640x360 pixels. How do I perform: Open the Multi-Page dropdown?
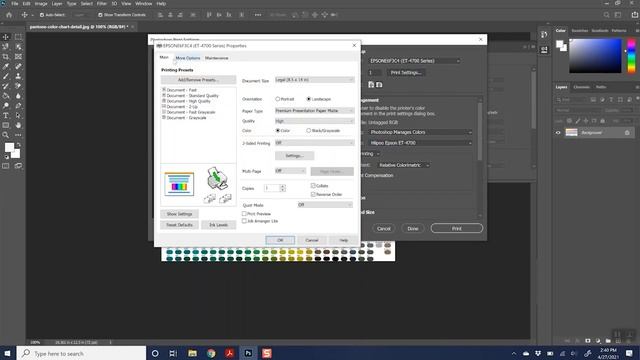290,171
